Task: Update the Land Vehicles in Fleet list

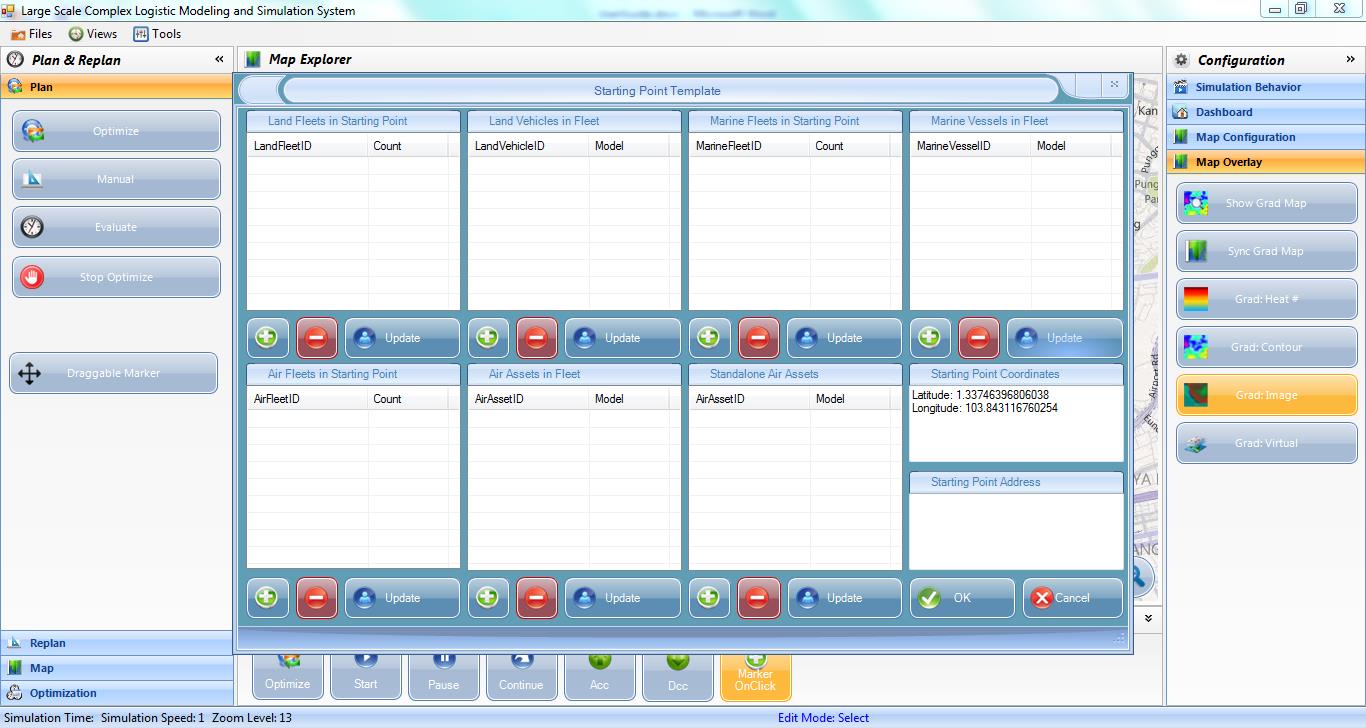Action: click(622, 337)
